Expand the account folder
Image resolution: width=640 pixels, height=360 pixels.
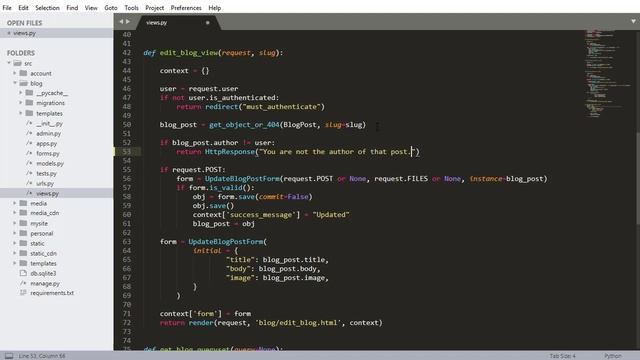click(15, 73)
